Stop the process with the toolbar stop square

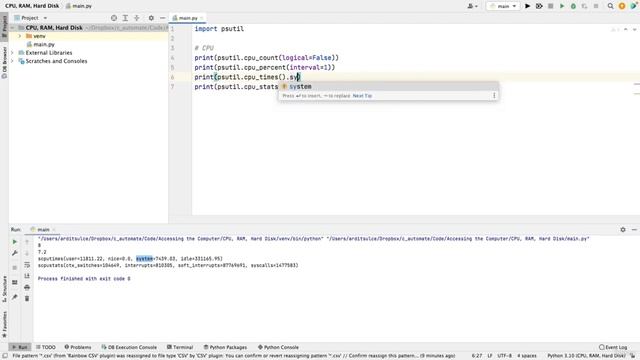[x=550, y=6]
